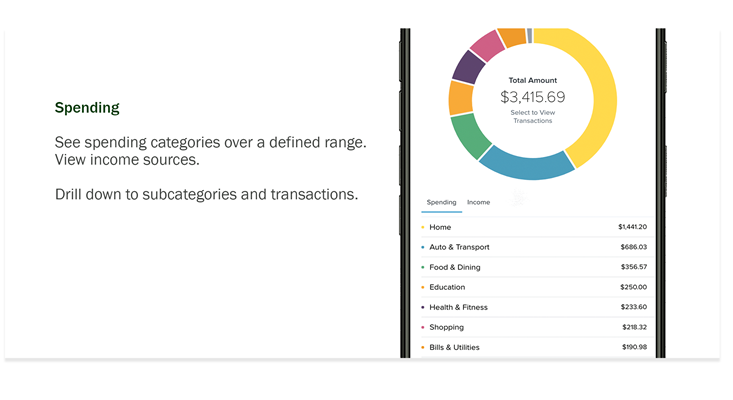This screenshot has width=733, height=400.
Task: Click the pink Shopping chart segment
Action: tap(487, 45)
